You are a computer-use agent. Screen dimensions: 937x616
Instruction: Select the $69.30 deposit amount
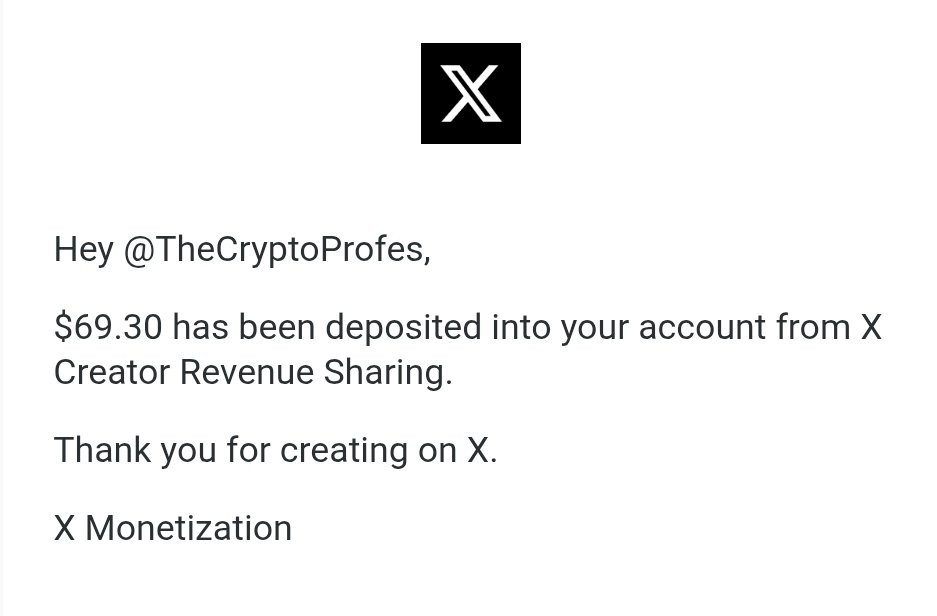[x=108, y=327]
